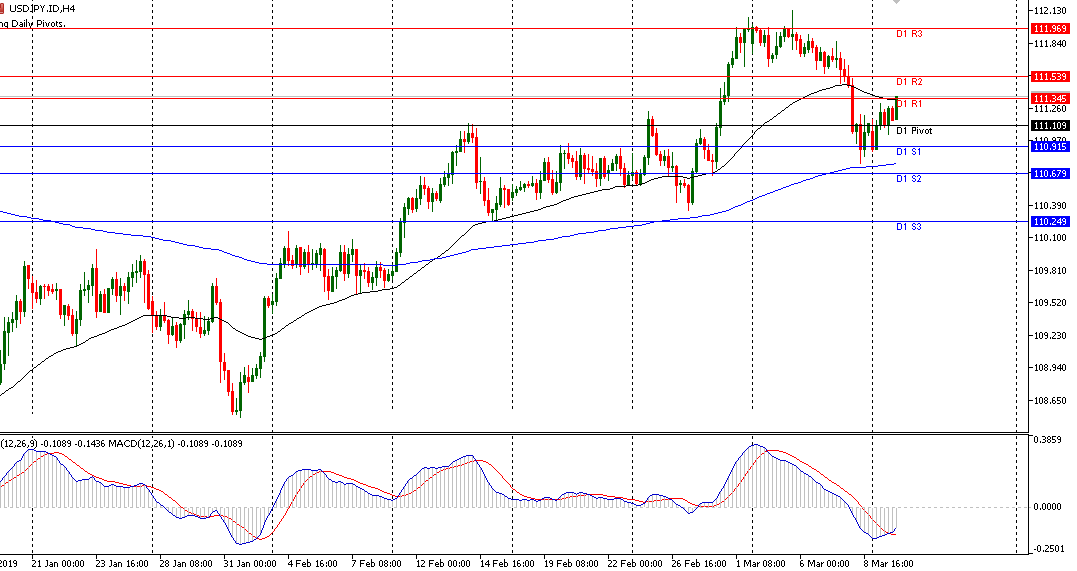
Task: Click the 109.520 price axis value
Action: pos(1050,303)
